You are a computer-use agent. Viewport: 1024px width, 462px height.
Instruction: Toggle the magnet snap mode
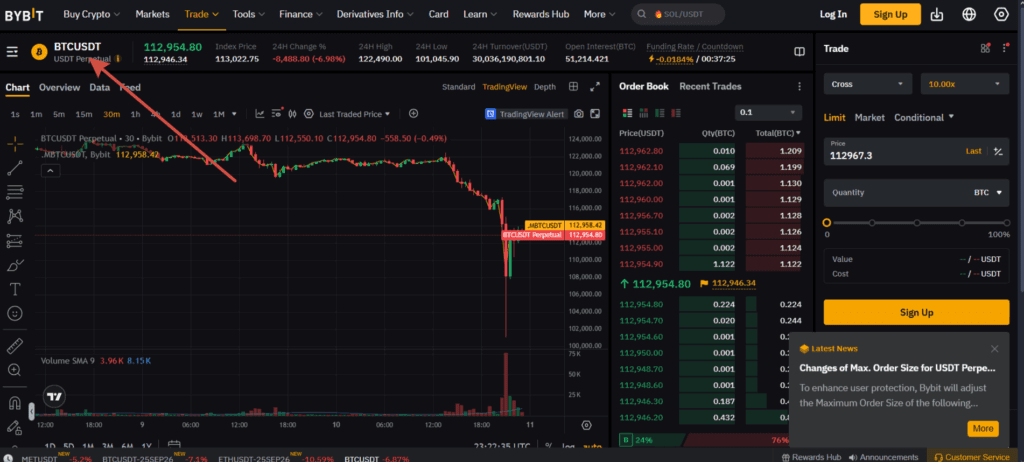point(15,404)
